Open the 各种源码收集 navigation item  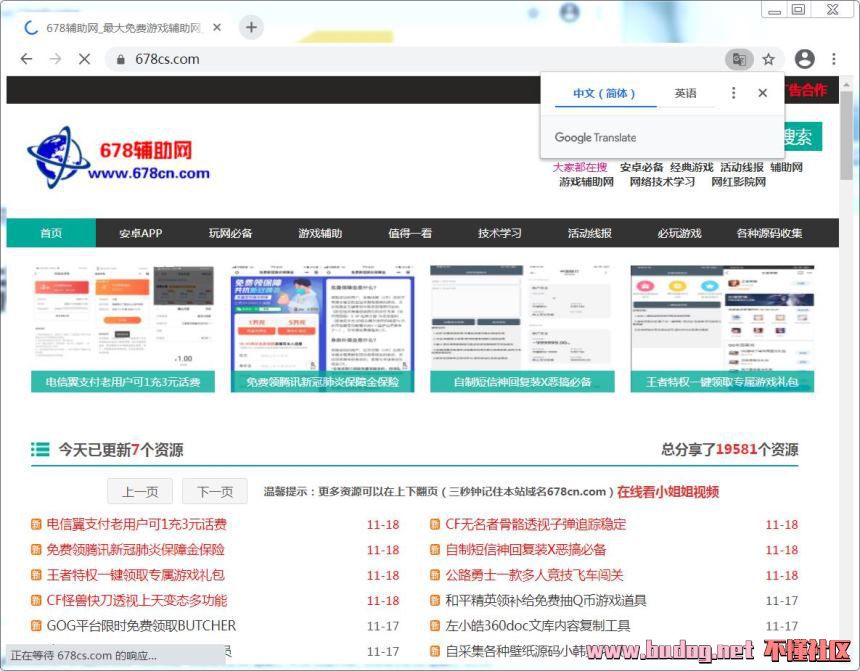769,233
